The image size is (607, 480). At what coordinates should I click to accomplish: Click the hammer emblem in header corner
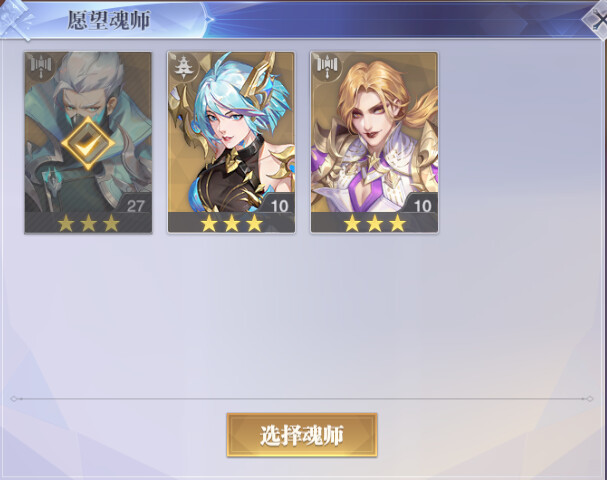15,19
